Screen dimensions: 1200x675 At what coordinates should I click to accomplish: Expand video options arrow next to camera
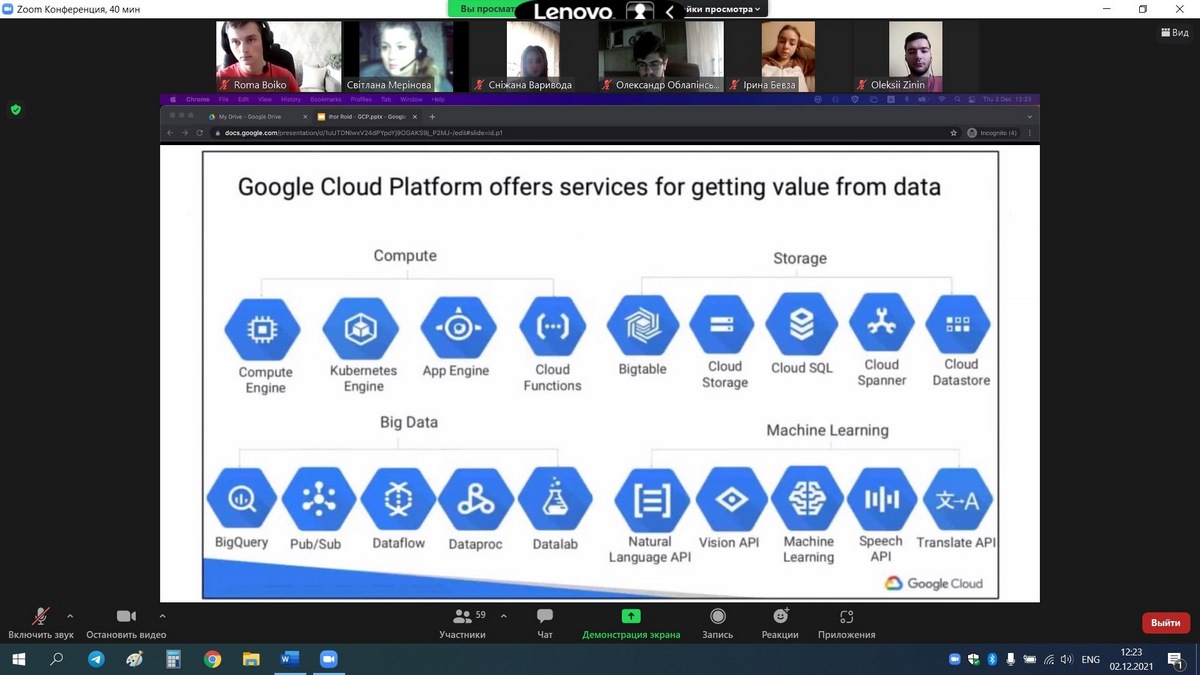163,616
